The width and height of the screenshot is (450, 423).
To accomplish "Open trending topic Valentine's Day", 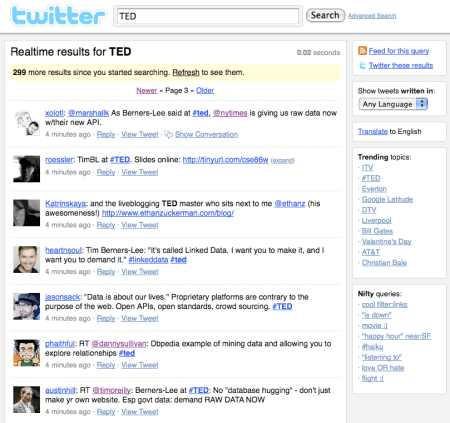I will click(387, 242).
